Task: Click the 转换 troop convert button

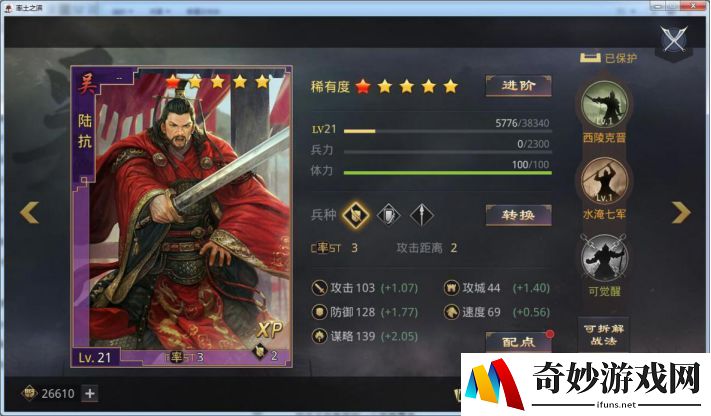Action: pyautogui.click(x=519, y=215)
